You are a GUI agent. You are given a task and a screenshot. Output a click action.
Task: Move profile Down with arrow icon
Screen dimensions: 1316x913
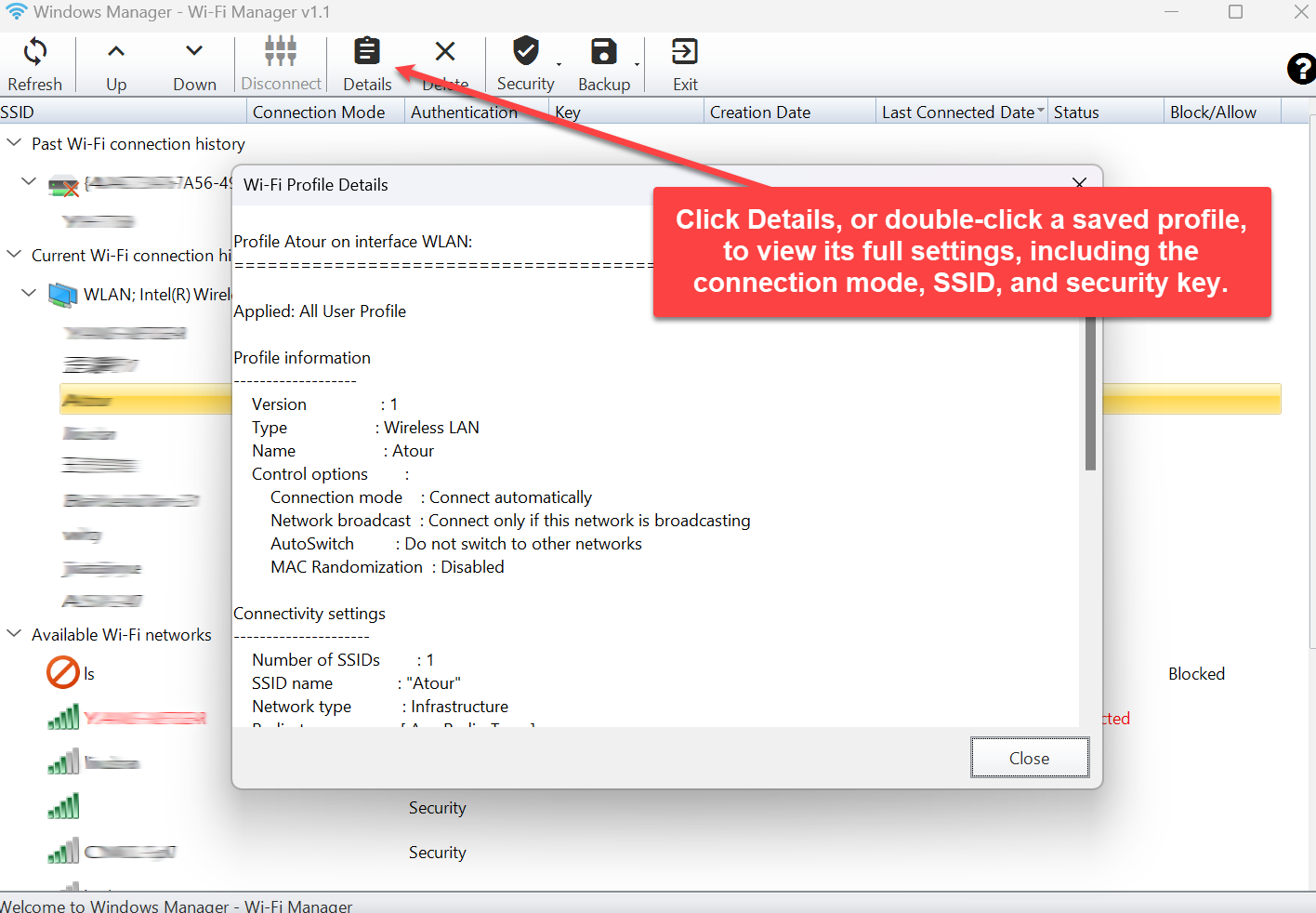coord(194,51)
